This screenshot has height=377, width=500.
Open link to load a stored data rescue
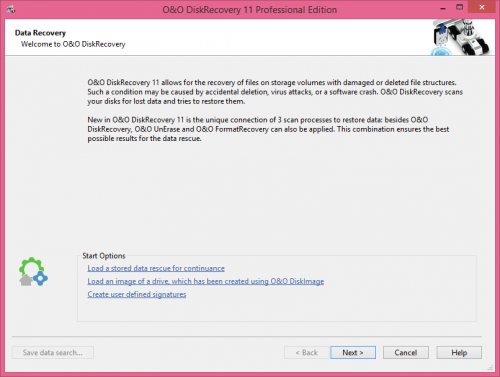[156, 268]
